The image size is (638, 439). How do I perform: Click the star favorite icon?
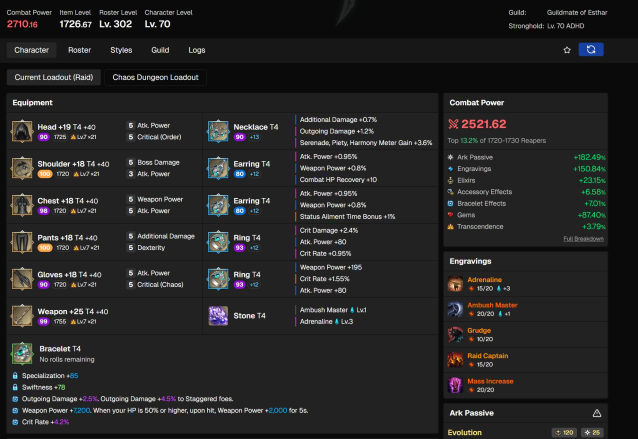pyautogui.click(x=567, y=49)
